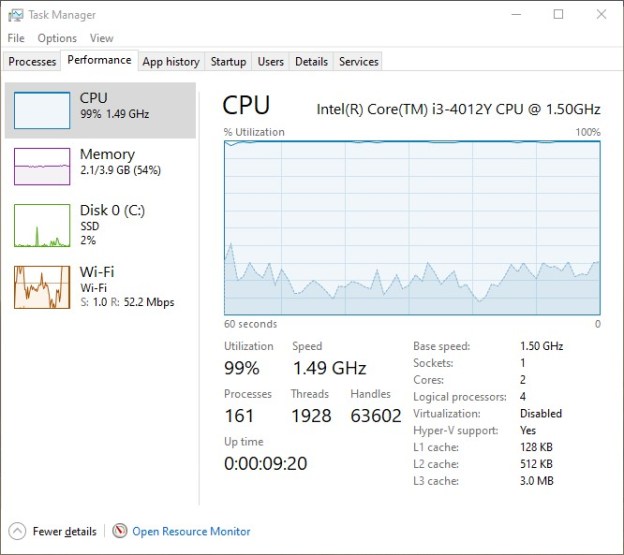Switch to the Processes tab
Viewport: 624px width, 555px height.
coord(32,62)
